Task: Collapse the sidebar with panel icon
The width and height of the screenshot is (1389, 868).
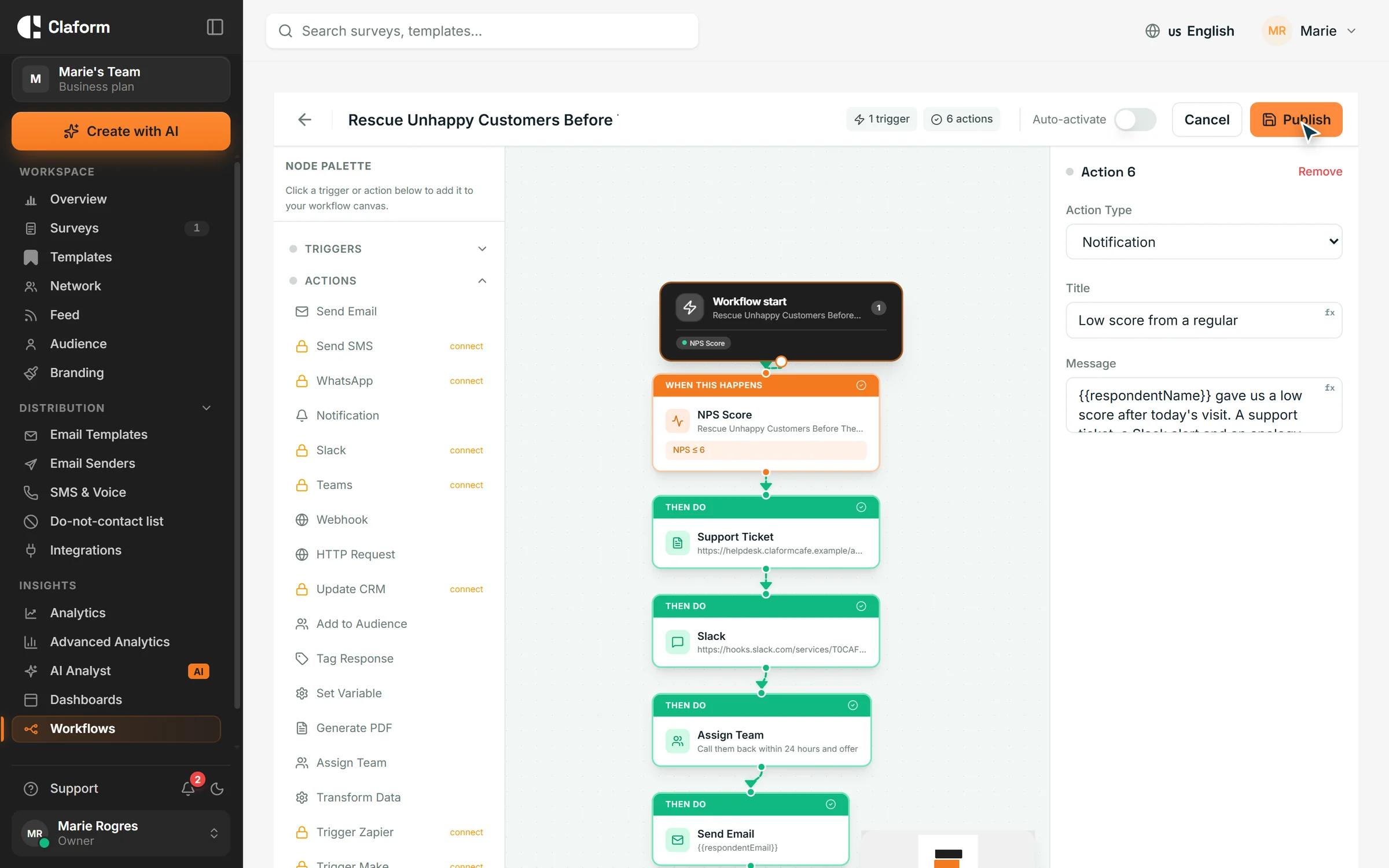Action: pos(215,27)
